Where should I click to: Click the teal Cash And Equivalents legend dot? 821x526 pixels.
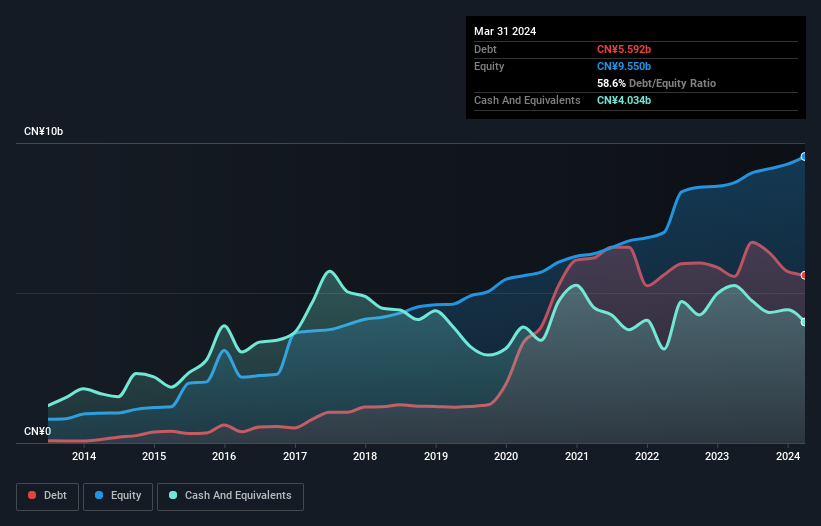click(x=173, y=495)
